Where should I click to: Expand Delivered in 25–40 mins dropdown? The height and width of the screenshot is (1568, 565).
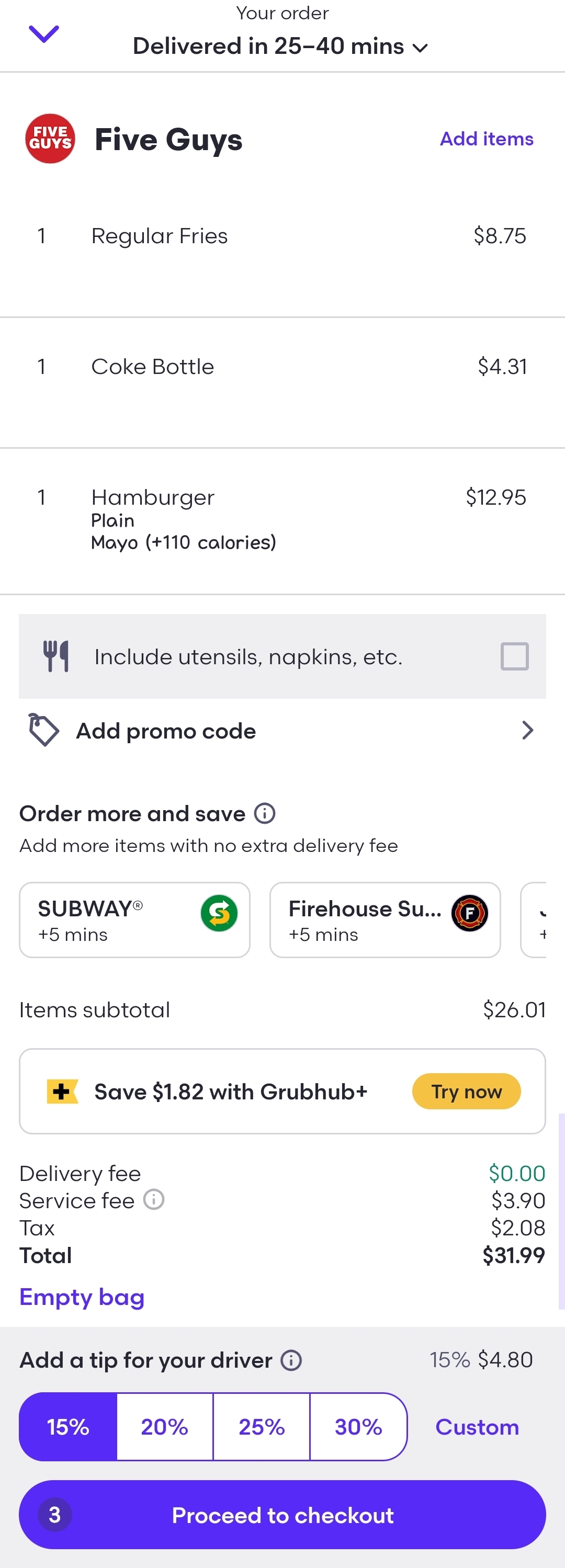281,46
